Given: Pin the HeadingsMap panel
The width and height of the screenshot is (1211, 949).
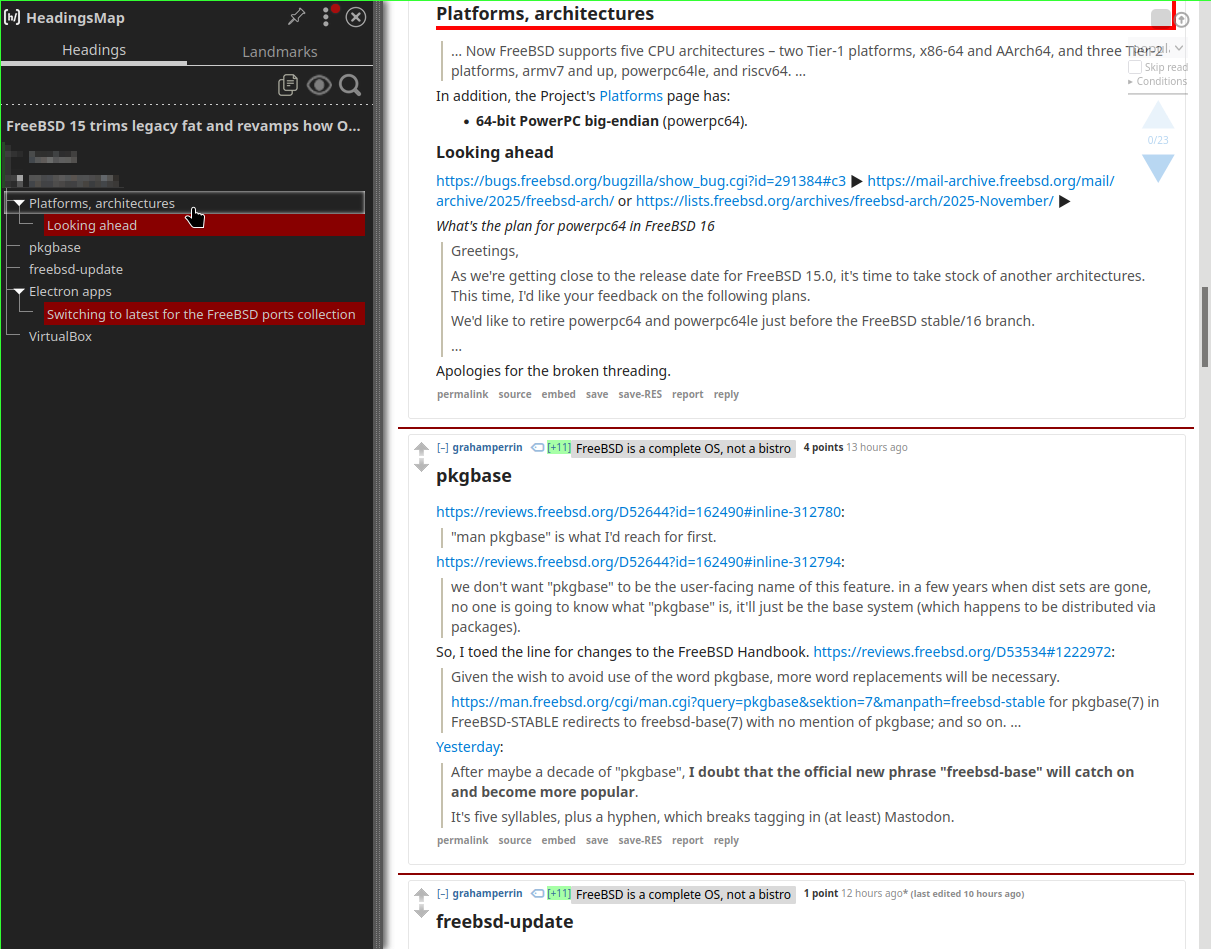Looking at the screenshot, I should tap(296, 17).
